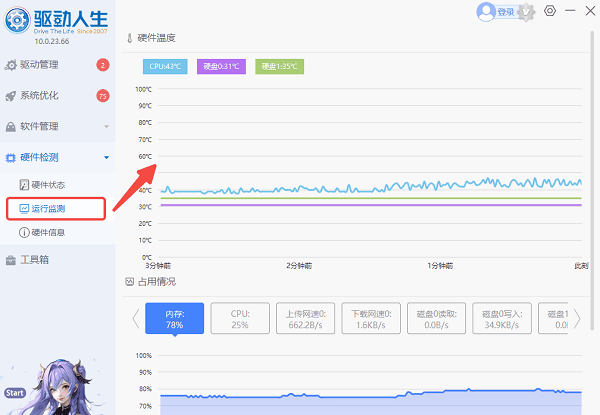Open settings via the hexagon gear icon
The height and width of the screenshot is (415, 600).
pos(550,11)
